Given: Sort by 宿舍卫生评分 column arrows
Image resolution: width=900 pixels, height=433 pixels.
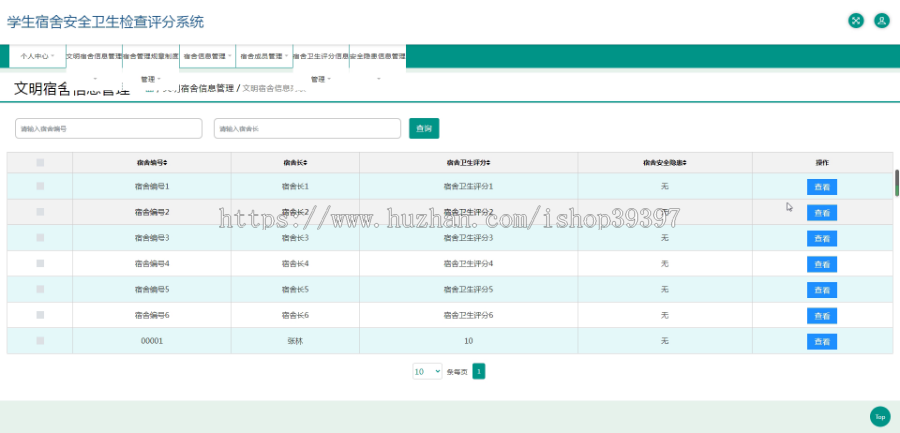Looking at the screenshot, I should [x=488, y=163].
